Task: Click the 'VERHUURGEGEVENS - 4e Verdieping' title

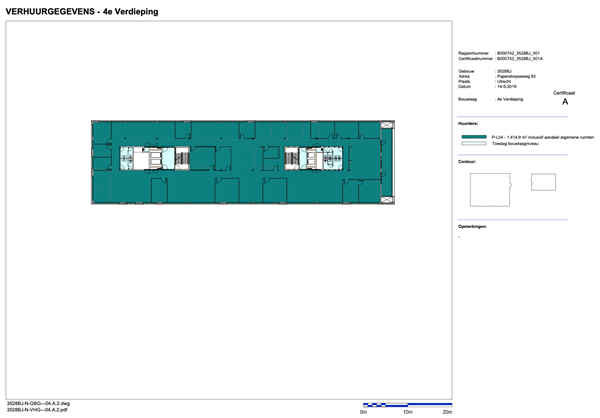Action: (x=82, y=11)
